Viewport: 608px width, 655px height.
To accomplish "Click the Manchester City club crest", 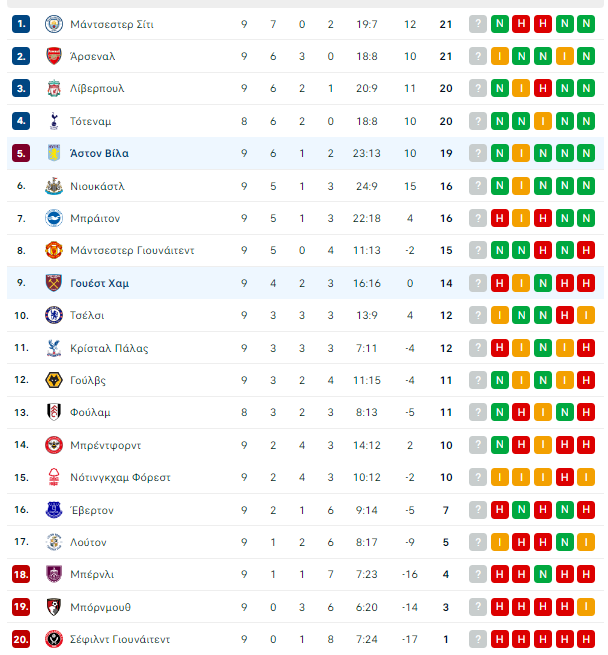I will 53,24.
